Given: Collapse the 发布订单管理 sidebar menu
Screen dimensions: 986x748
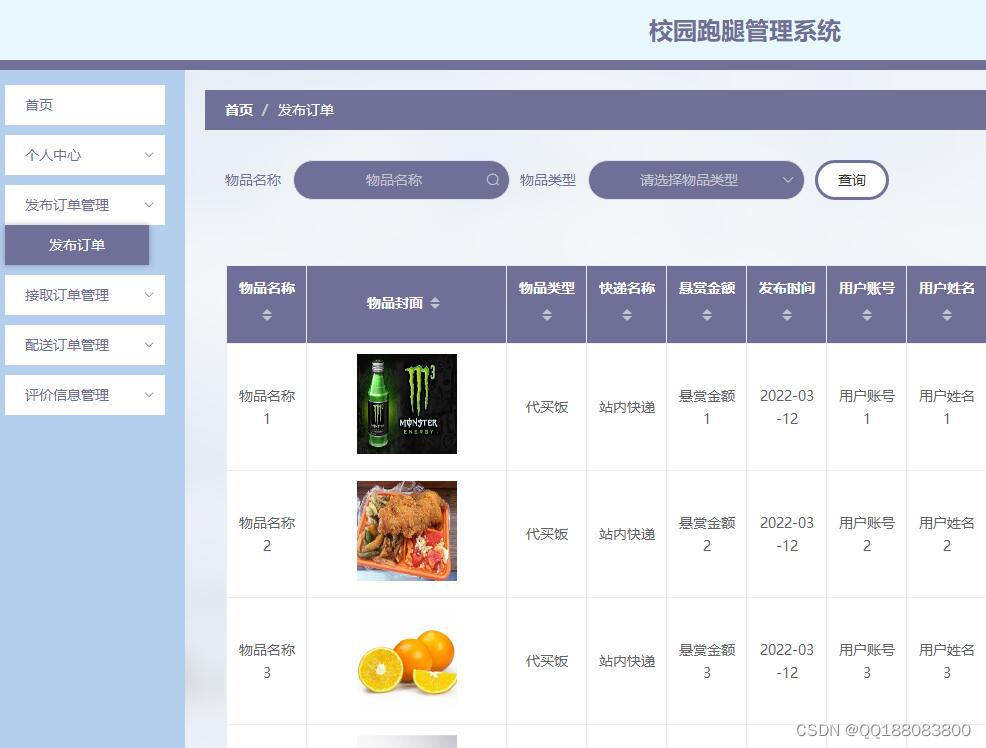Looking at the screenshot, I should pyautogui.click(x=85, y=205).
